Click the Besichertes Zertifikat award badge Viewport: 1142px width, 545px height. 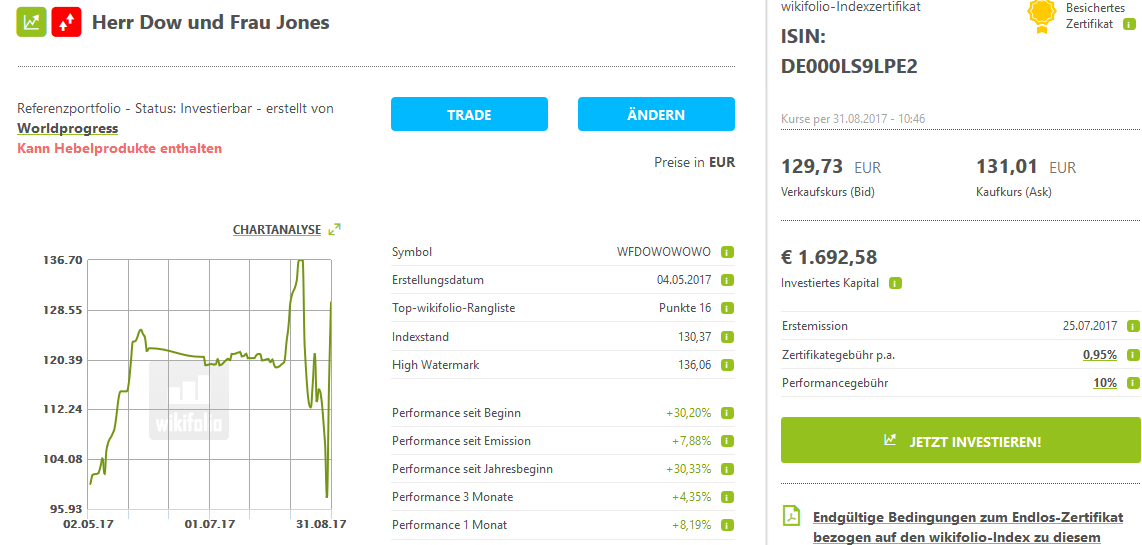(x=1043, y=15)
